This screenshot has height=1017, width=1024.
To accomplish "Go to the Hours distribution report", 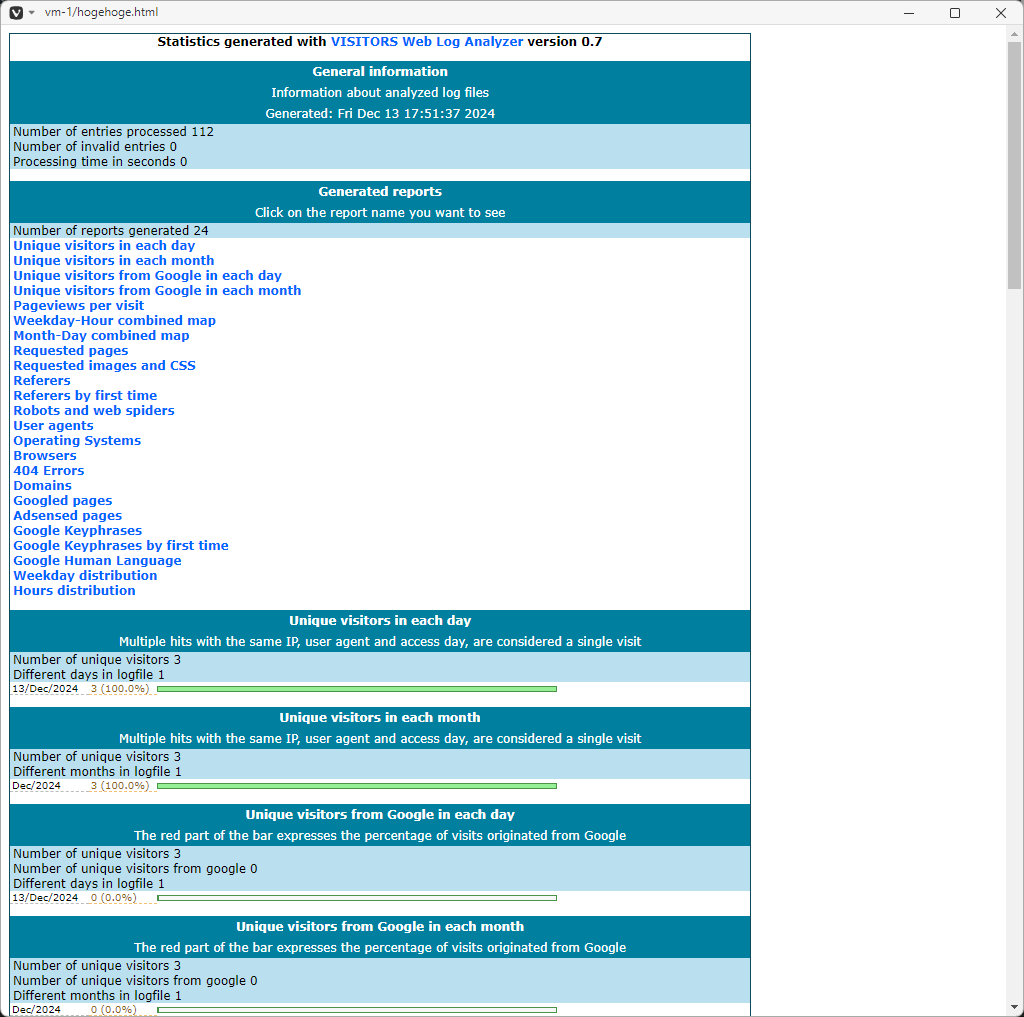I will pos(74,591).
